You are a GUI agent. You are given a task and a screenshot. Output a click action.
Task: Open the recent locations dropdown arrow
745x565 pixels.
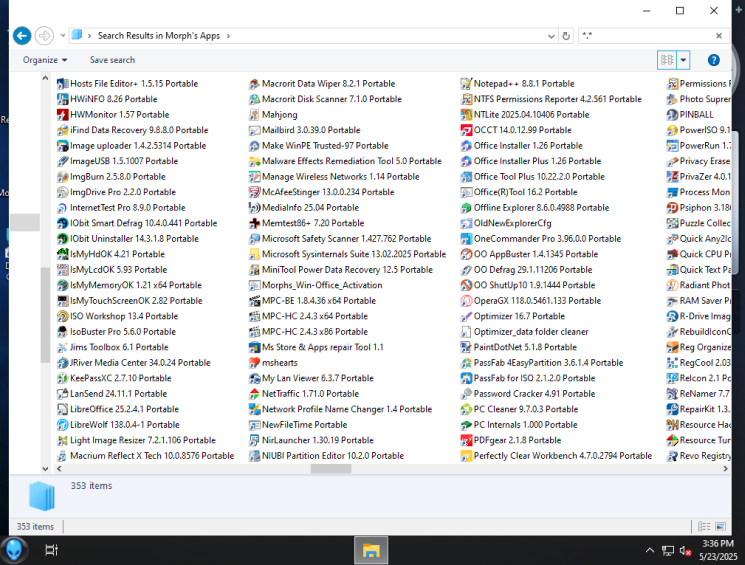[x=63, y=36]
